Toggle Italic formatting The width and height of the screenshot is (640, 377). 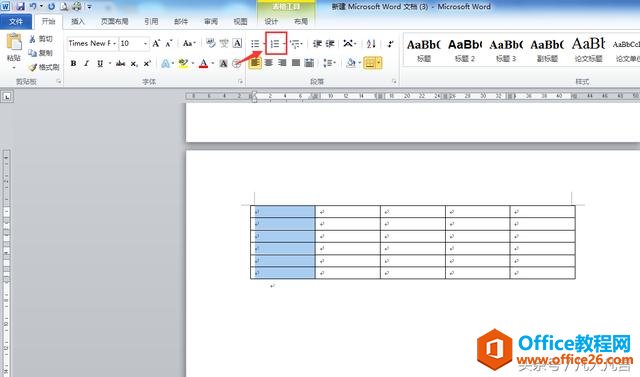click(x=87, y=63)
